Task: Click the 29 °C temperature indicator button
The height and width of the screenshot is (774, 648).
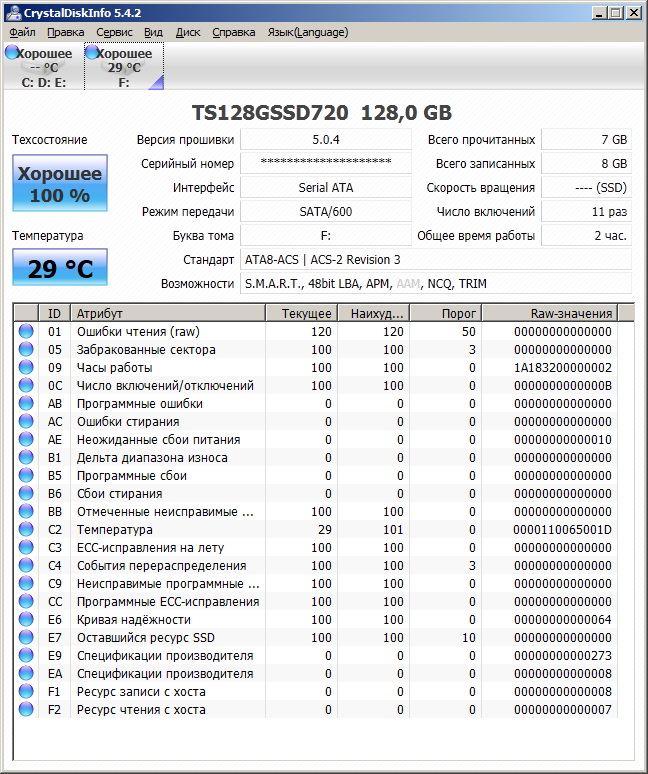Action: coord(59,268)
